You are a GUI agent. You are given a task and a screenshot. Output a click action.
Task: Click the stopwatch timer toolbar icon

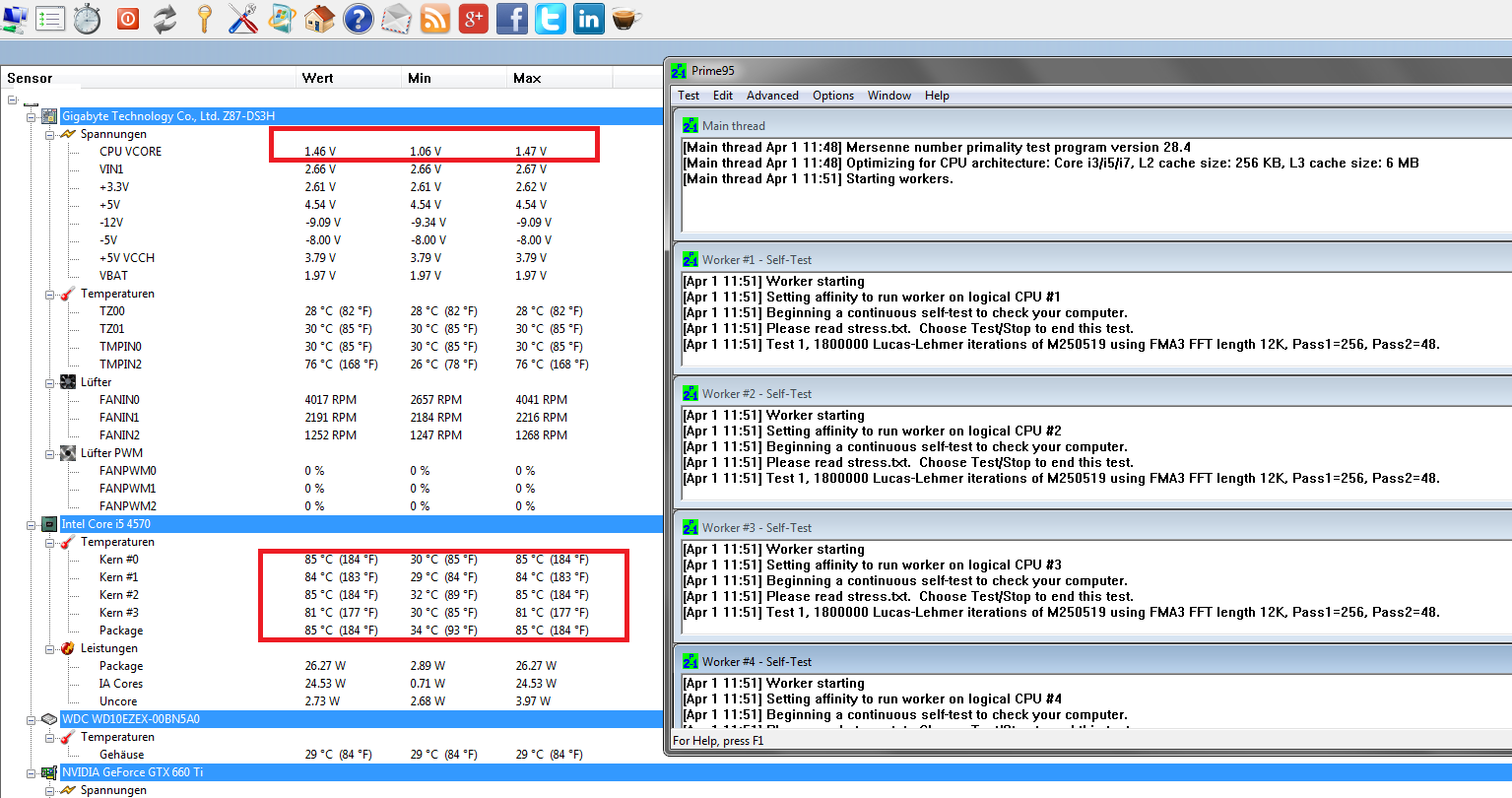click(88, 19)
